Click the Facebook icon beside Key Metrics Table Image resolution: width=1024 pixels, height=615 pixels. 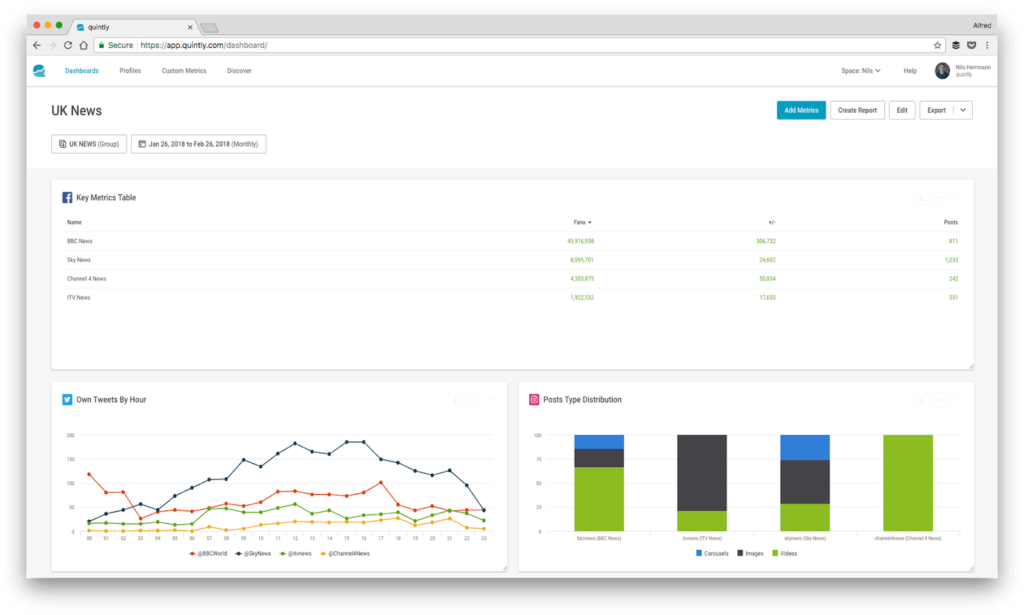click(67, 197)
